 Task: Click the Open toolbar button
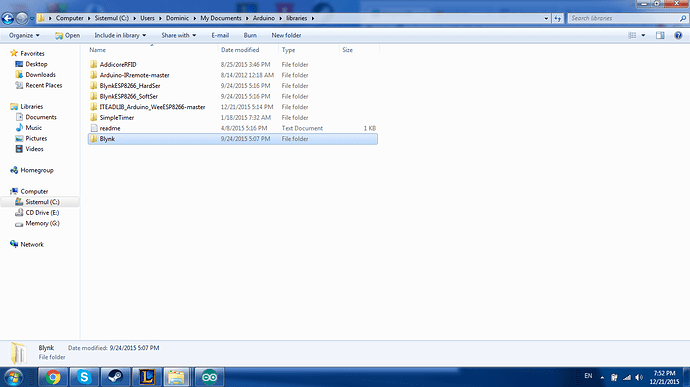(67, 35)
